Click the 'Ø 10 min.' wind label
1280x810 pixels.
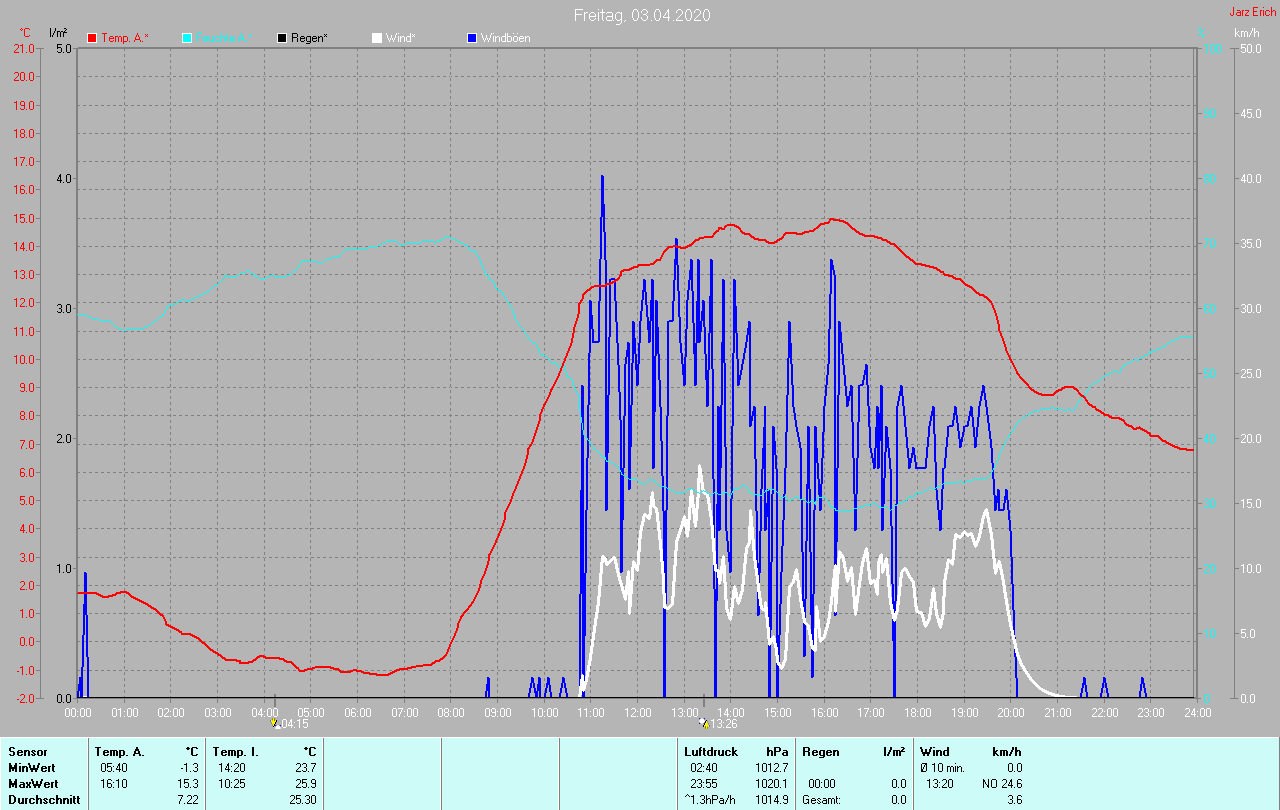[942, 768]
